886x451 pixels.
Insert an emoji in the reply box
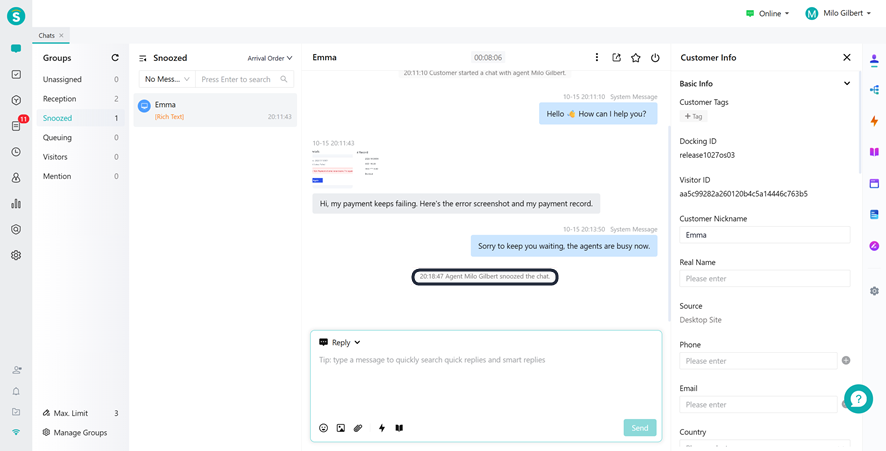(x=323, y=428)
